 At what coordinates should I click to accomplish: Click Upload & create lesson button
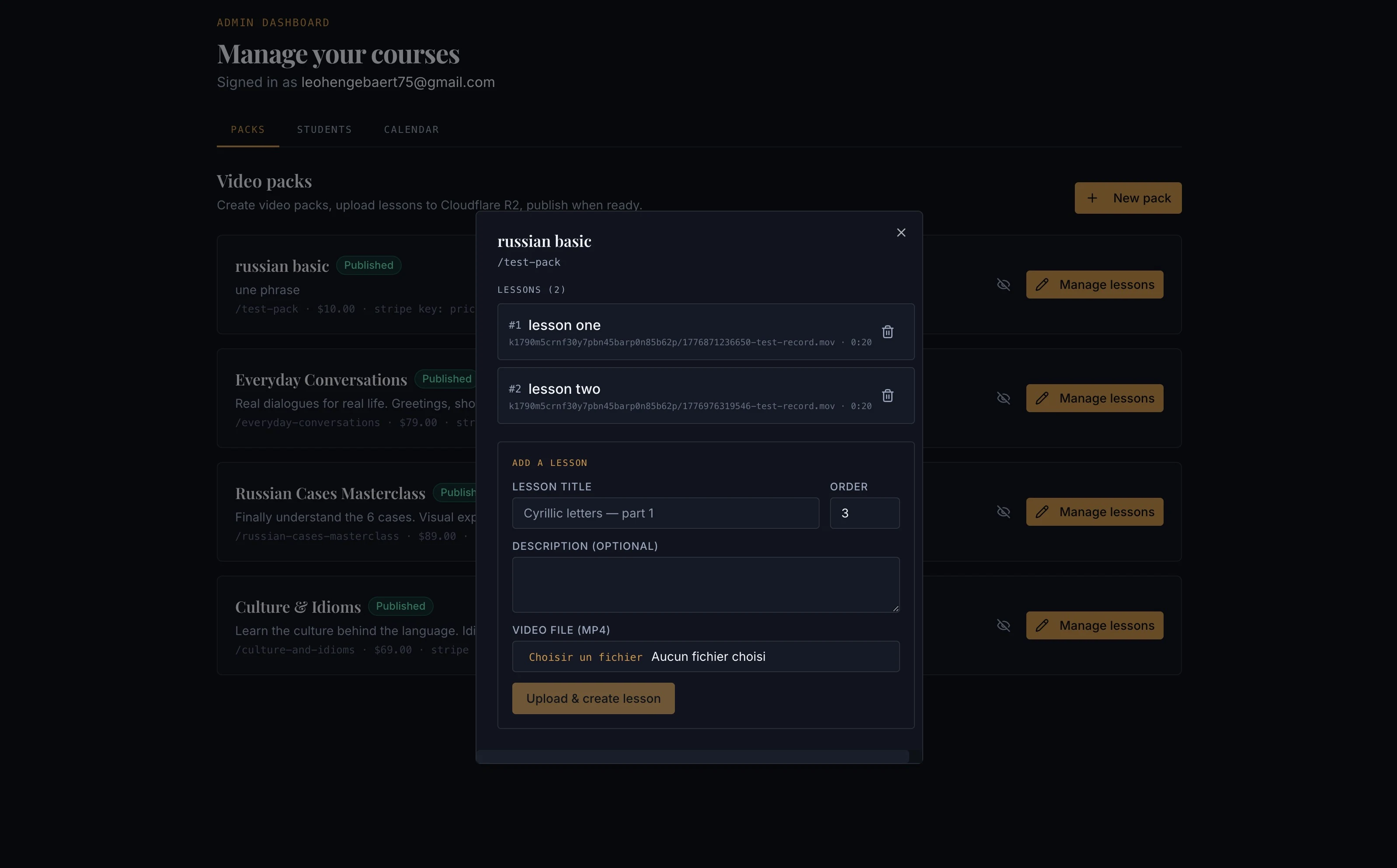point(594,699)
